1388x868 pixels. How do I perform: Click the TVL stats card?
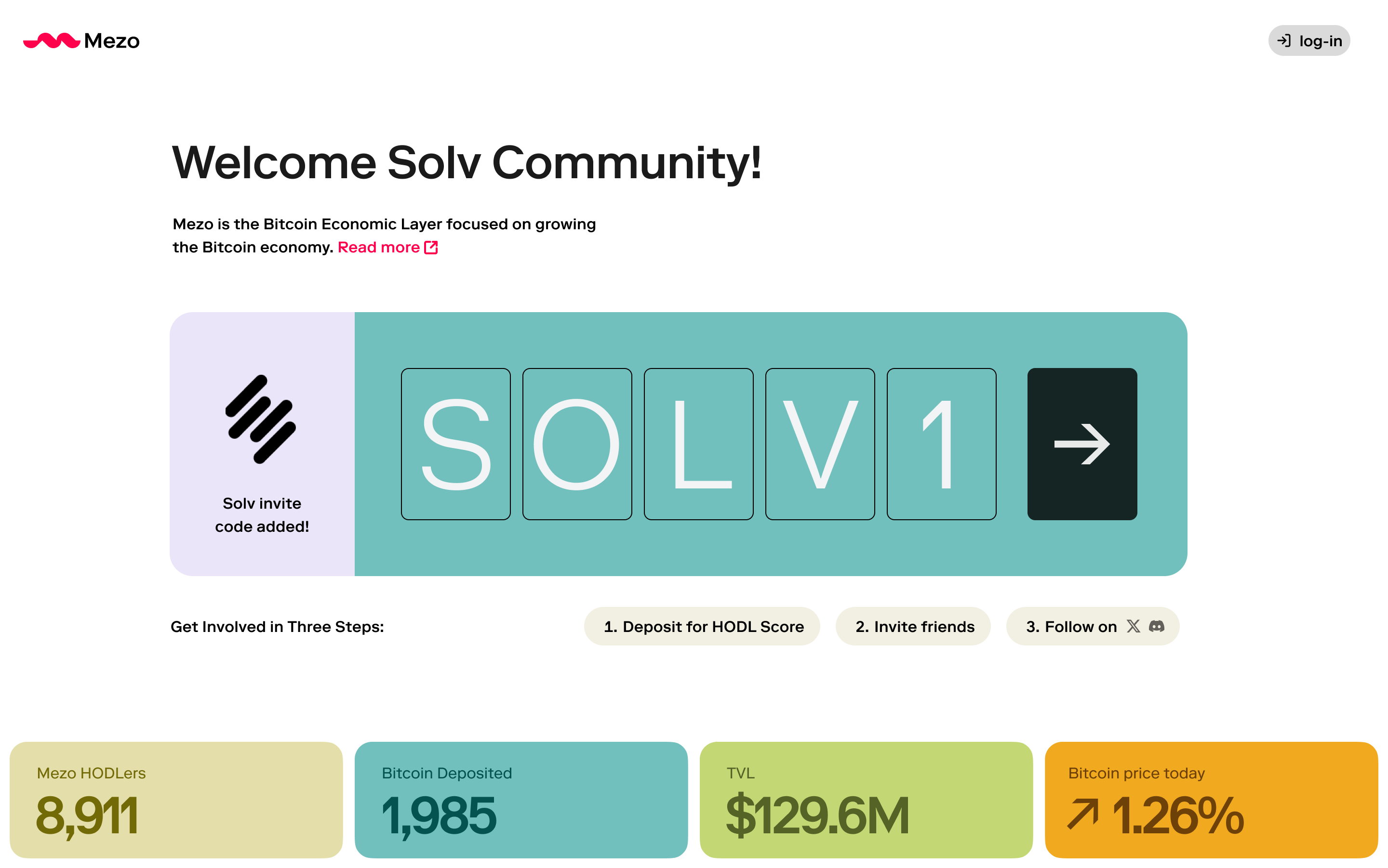[x=866, y=800]
